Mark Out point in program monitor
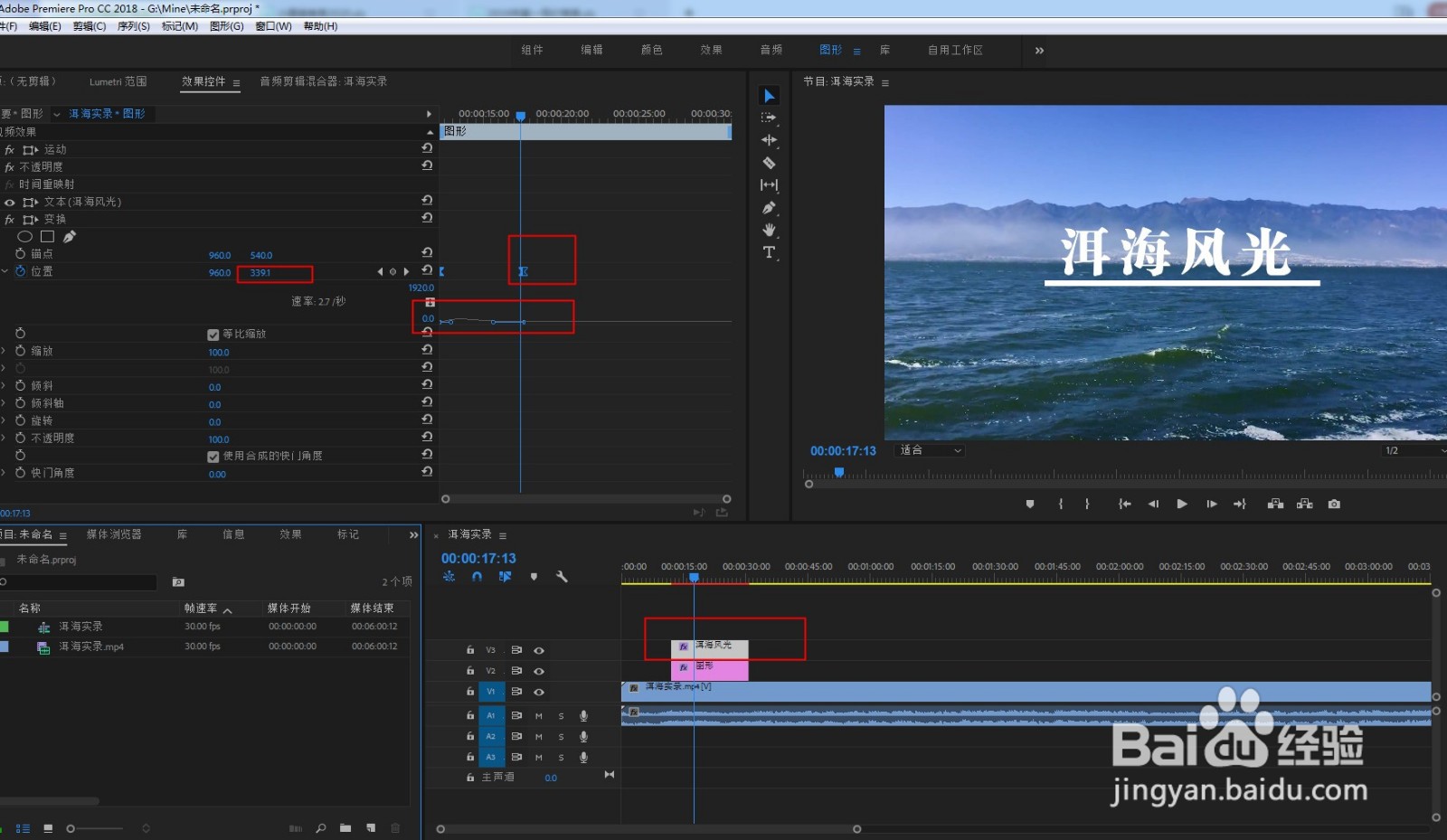 (x=1087, y=504)
